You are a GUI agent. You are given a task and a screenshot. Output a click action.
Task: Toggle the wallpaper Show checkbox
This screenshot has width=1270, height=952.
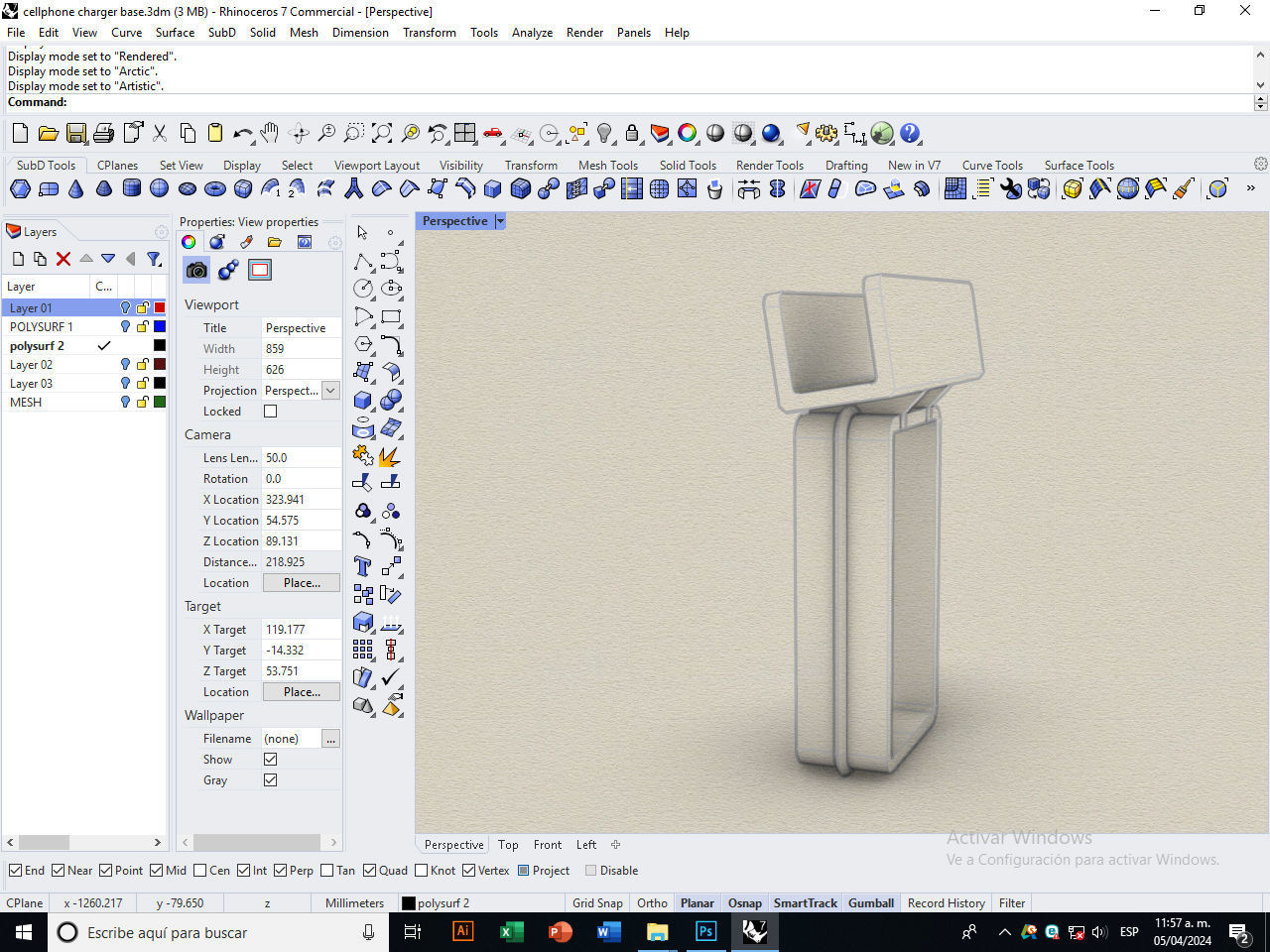[270, 760]
